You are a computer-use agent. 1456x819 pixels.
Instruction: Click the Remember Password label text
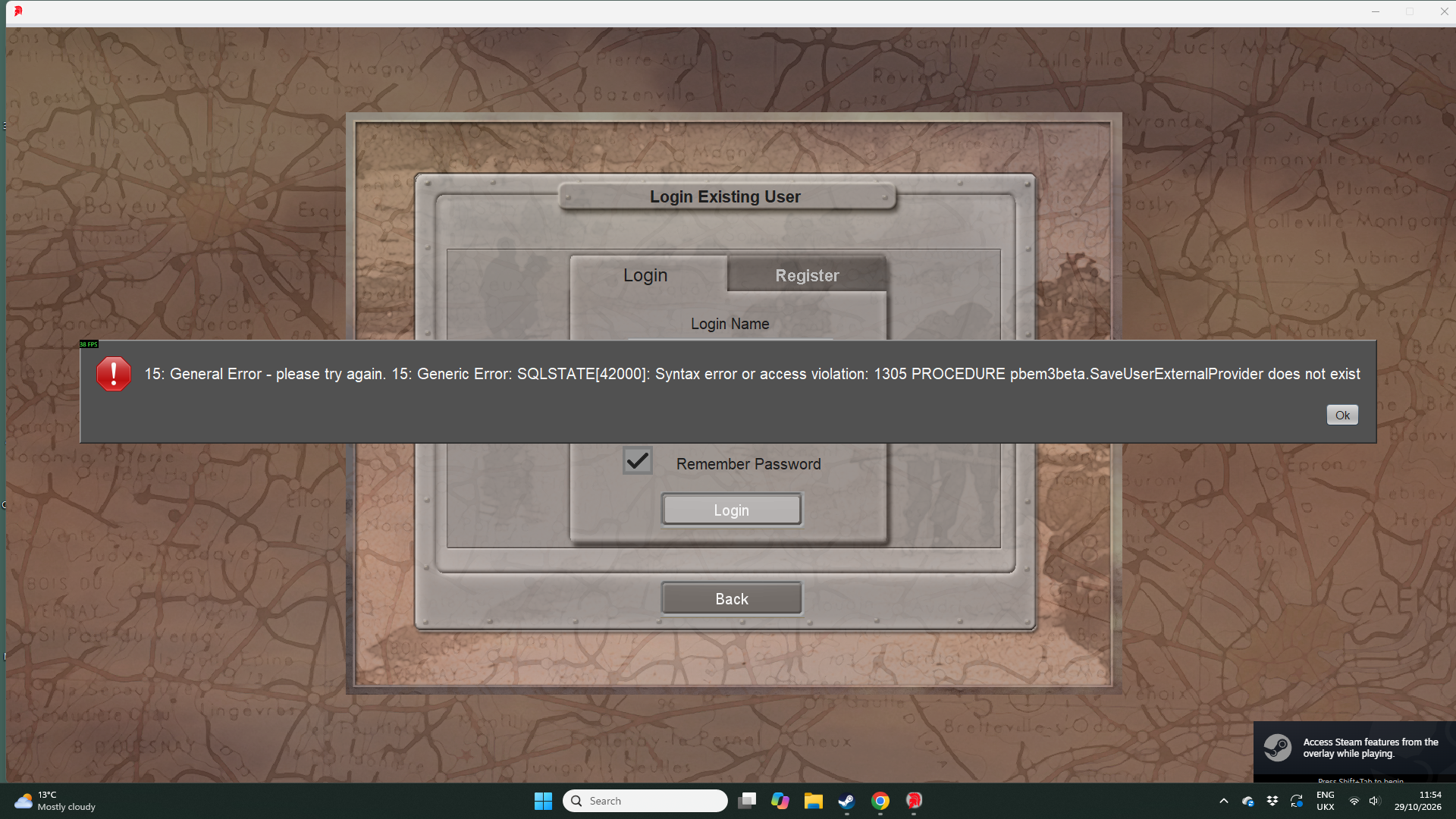click(748, 464)
